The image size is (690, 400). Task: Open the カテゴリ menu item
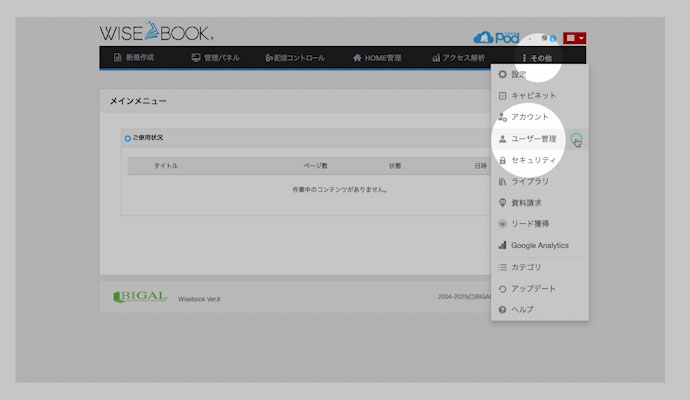coord(526,267)
